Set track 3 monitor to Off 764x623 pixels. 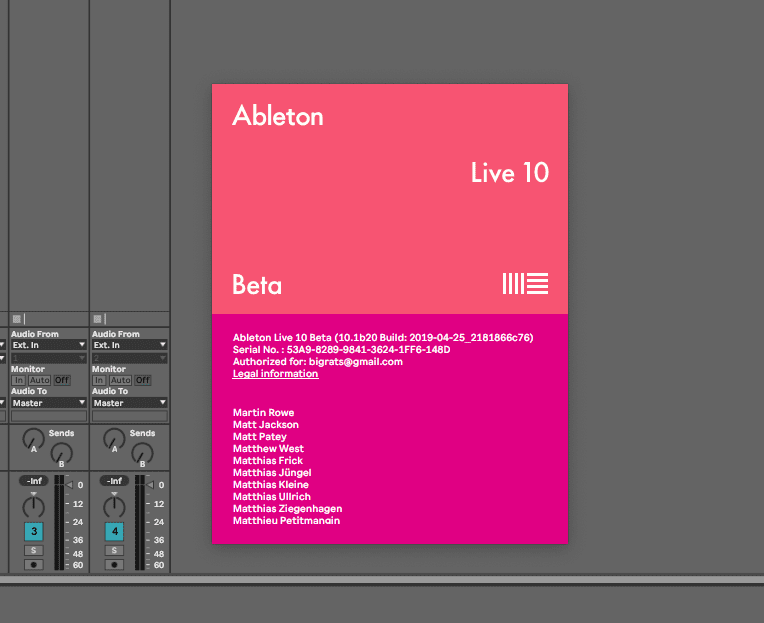click(x=62, y=380)
